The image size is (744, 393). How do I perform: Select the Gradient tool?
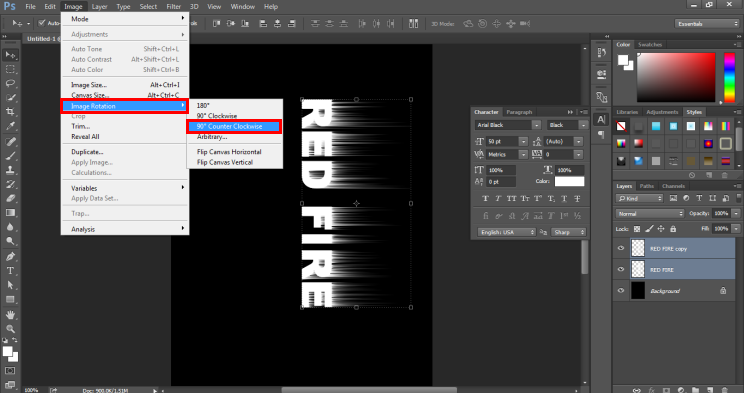coord(10,213)
